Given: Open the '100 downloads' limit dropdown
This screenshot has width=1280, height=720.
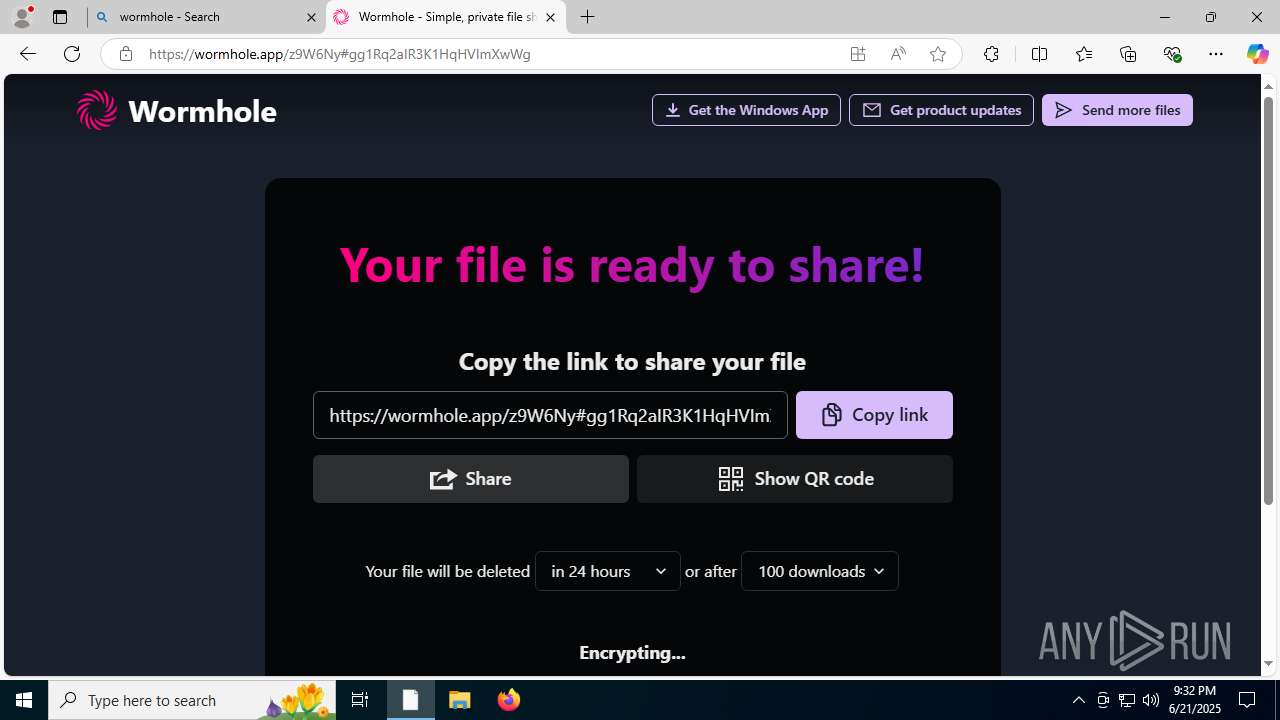Looking at the screenshot, I should [x=820, y=571].
